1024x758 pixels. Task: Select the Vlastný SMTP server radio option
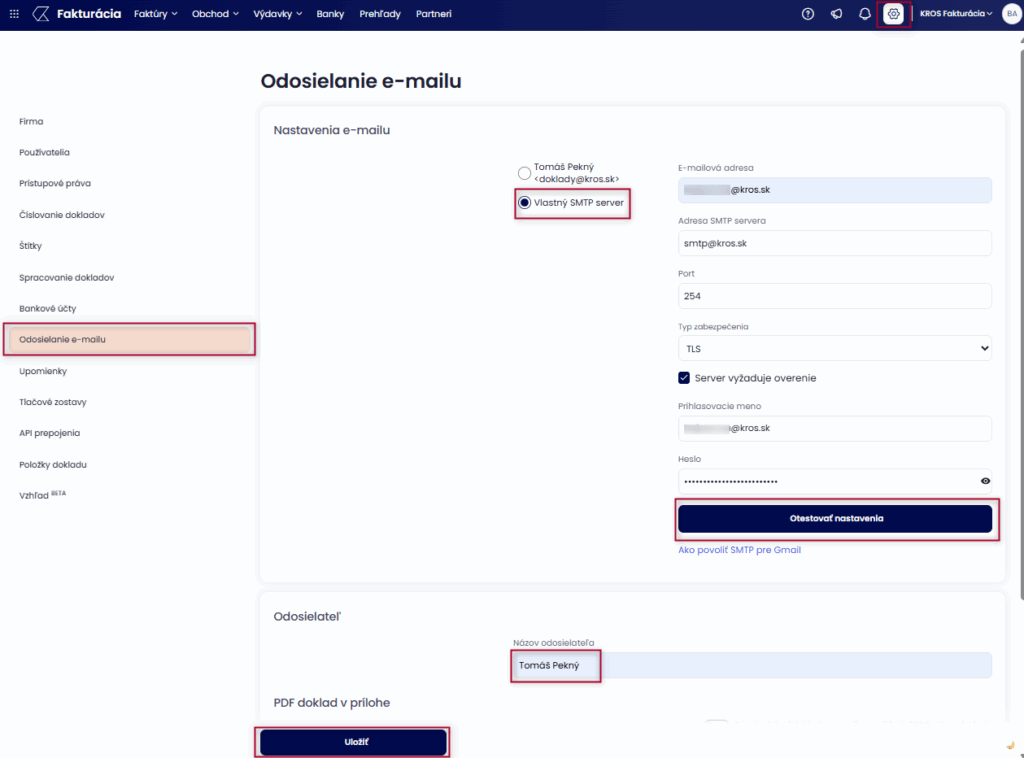click(524, 203)
